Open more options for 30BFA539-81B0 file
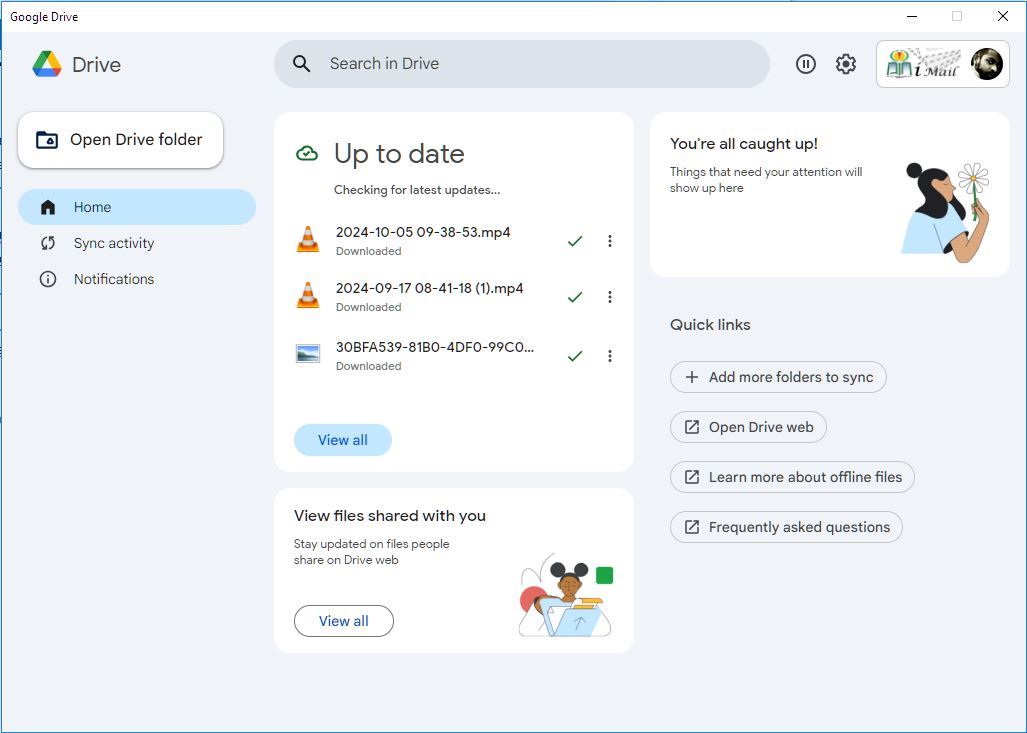This screenshot has width=1027, height=733. coord(610,356)
